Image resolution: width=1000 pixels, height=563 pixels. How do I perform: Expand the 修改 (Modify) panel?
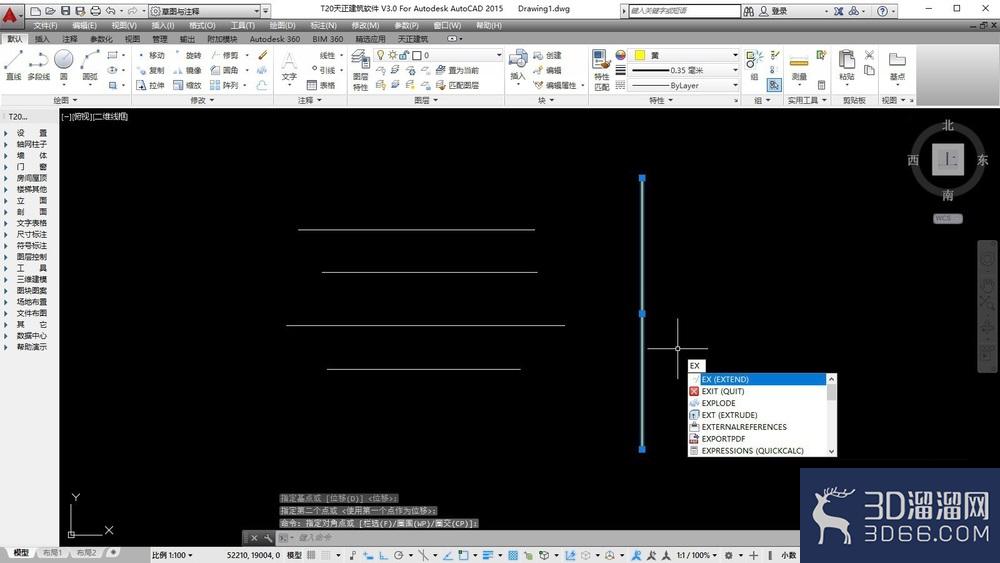(x=203, y=100)
